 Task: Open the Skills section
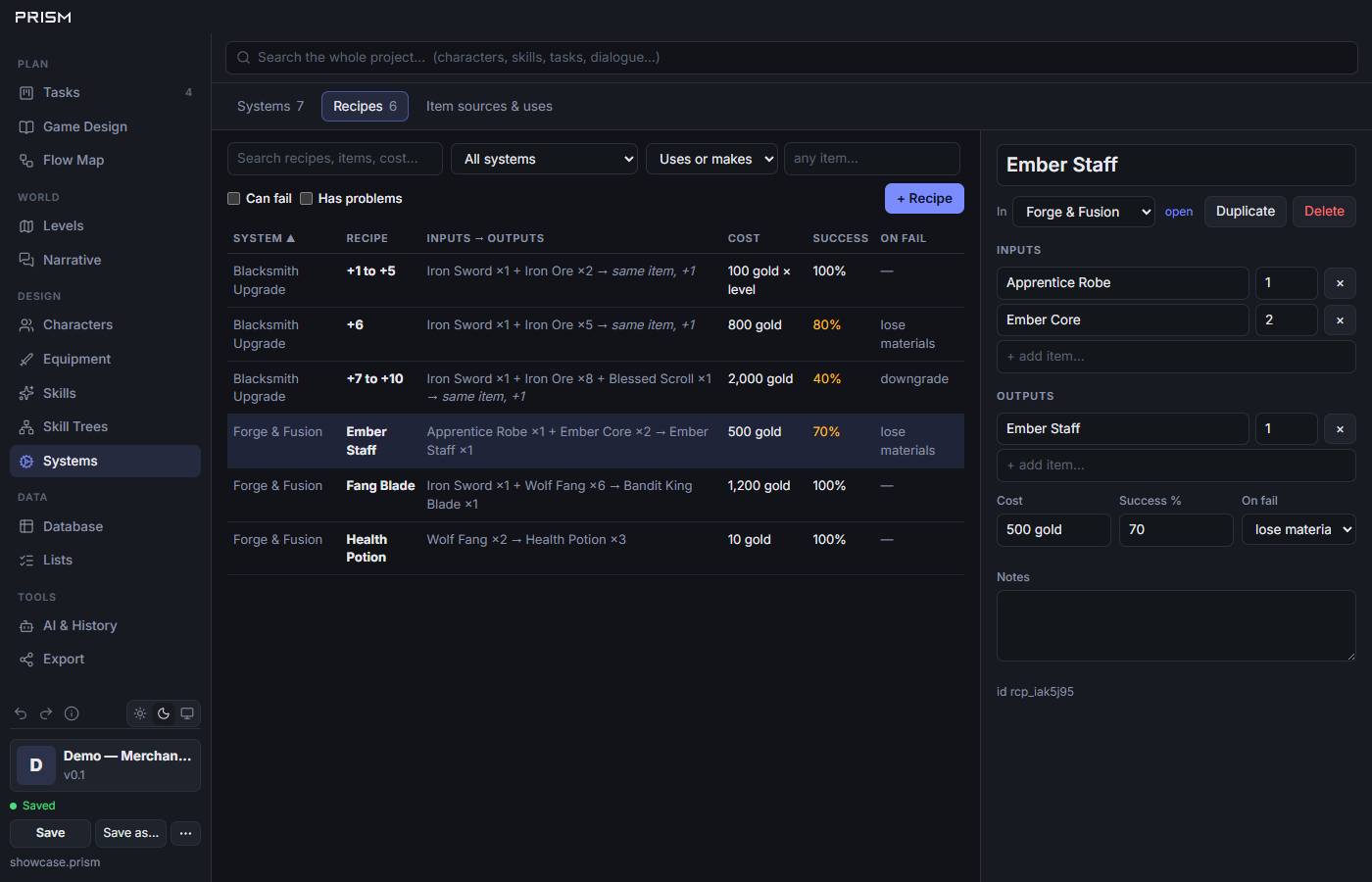105,393
